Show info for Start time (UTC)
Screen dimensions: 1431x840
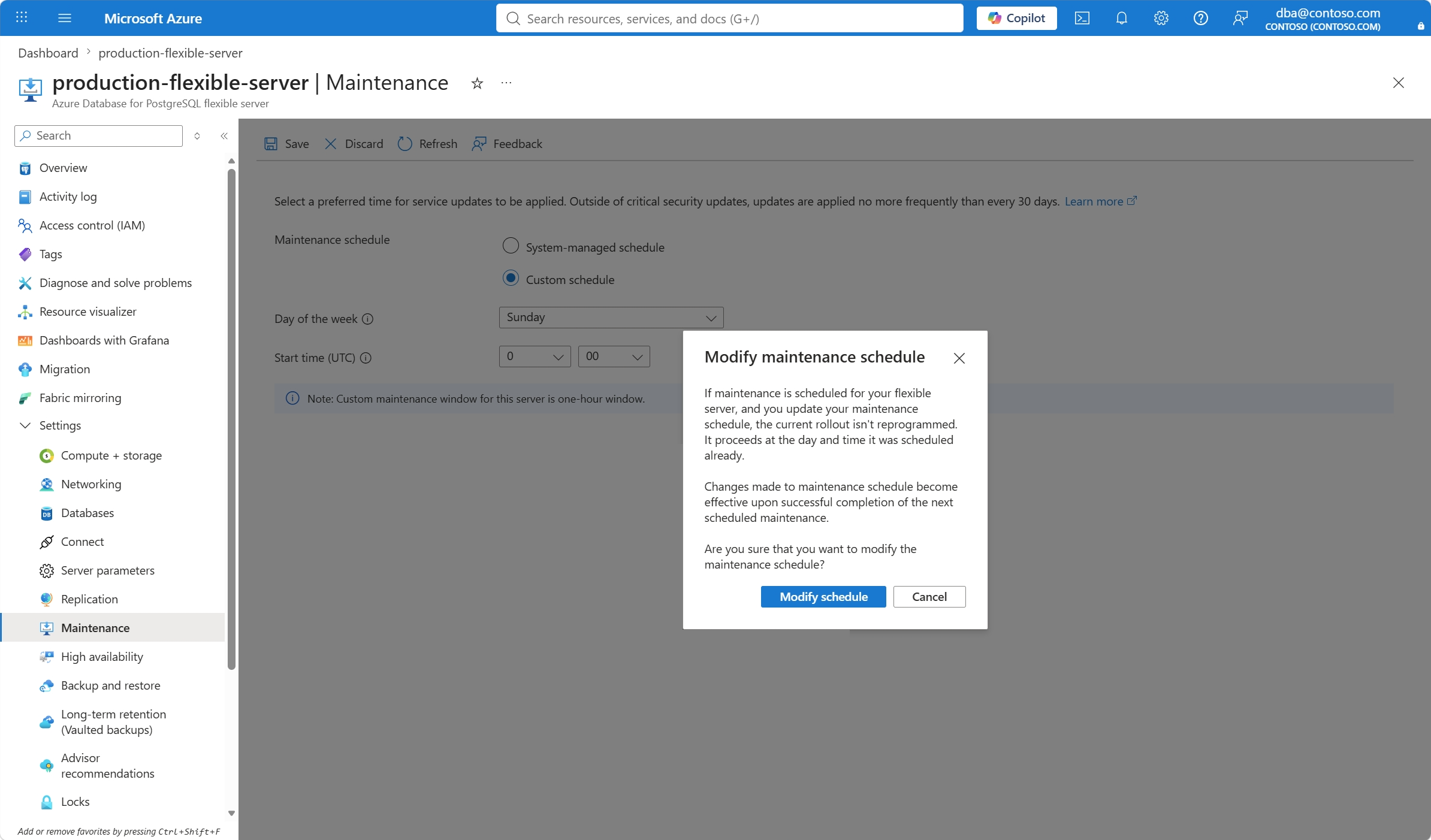click(366, 358)
